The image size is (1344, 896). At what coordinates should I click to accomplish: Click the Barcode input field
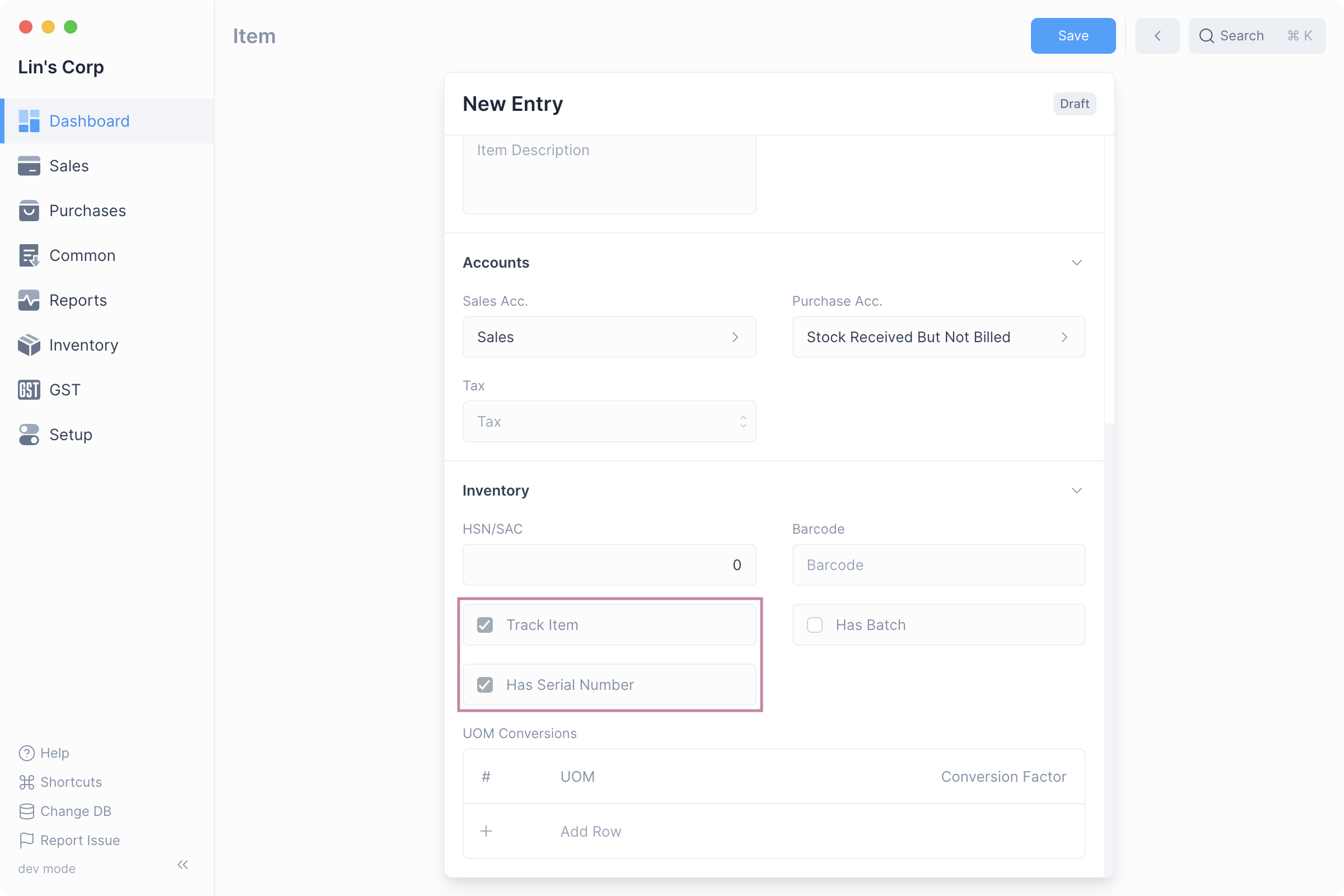tap(939, 564)
